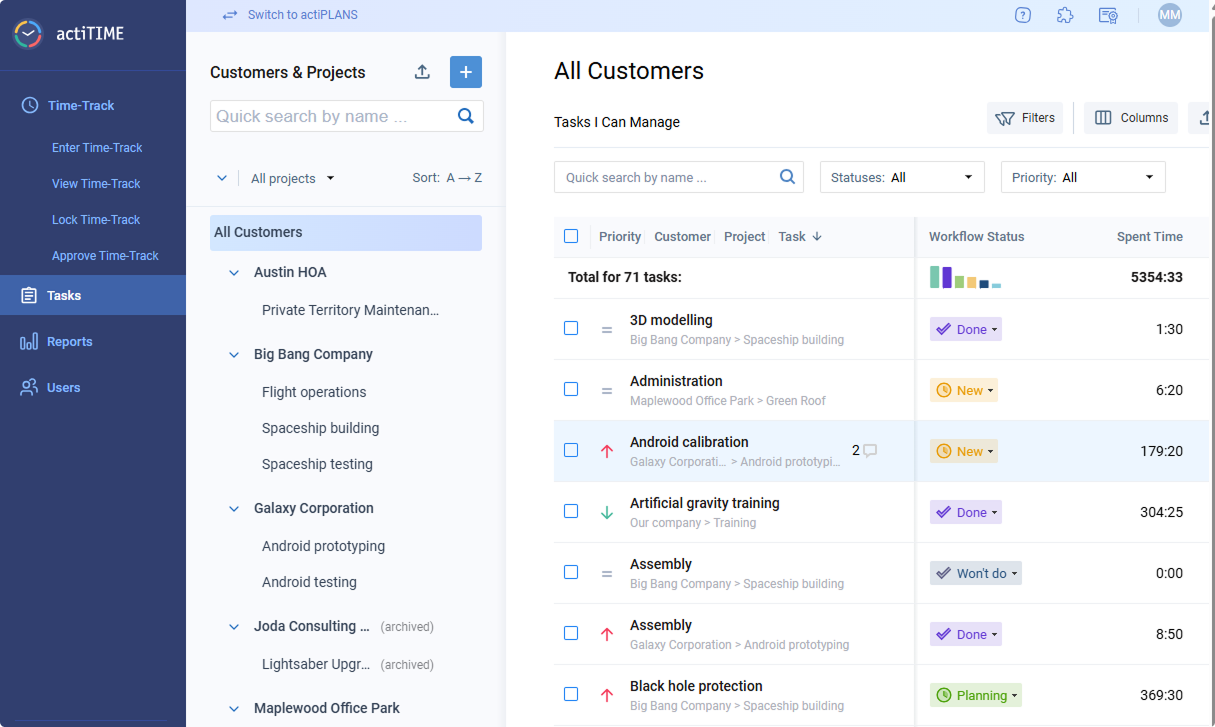Screen dimensions: 1215x727
Task: Click the blue plus icon to add a project
Action: click(x=465, y=72)
